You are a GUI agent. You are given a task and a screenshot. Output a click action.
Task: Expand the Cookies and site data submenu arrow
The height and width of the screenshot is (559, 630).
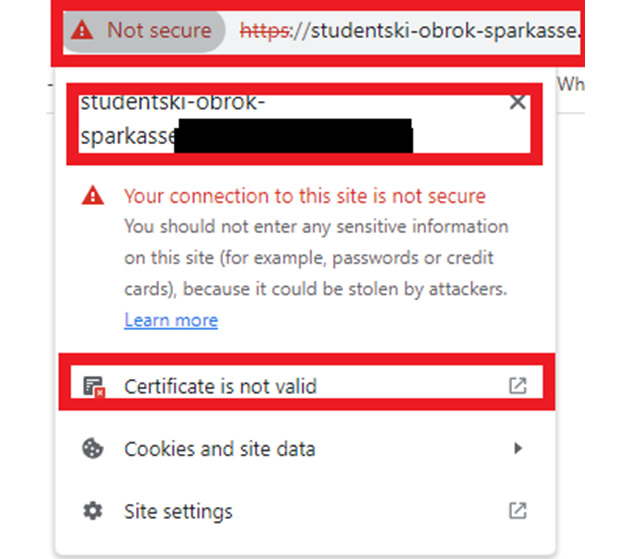(x=518, y=449)
